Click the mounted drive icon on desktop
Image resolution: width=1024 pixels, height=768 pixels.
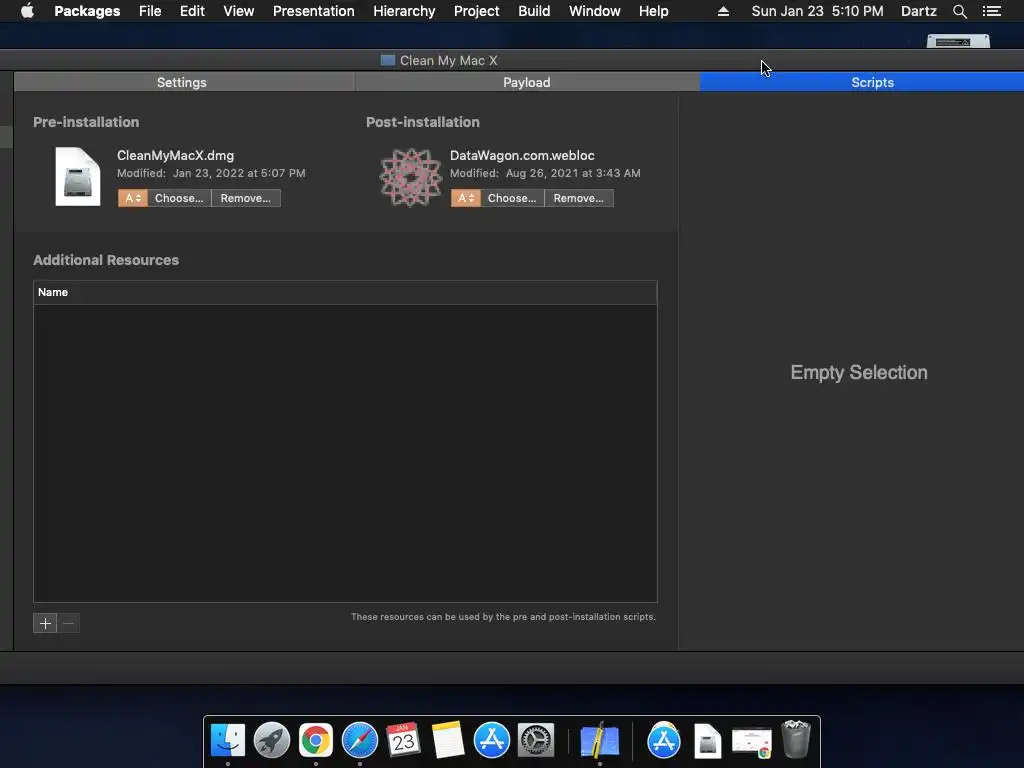click(958, 41)
